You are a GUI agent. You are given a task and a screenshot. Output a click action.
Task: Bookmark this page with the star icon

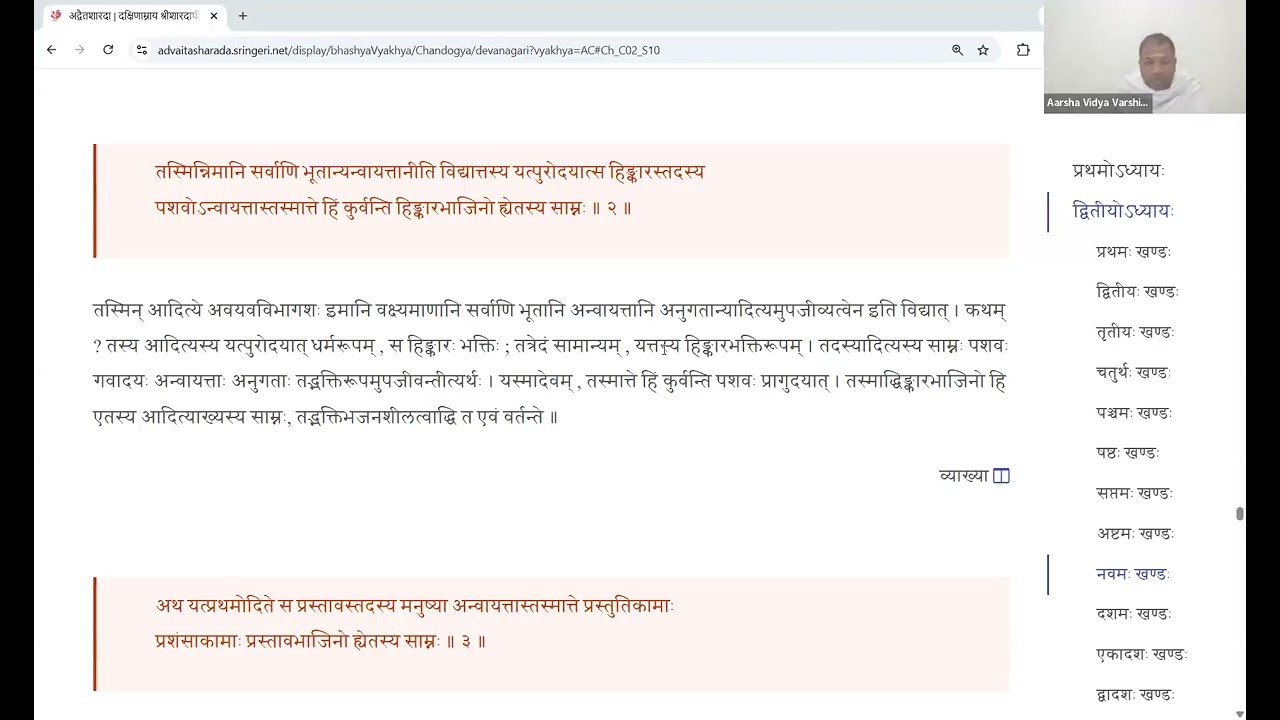(983, 50)
